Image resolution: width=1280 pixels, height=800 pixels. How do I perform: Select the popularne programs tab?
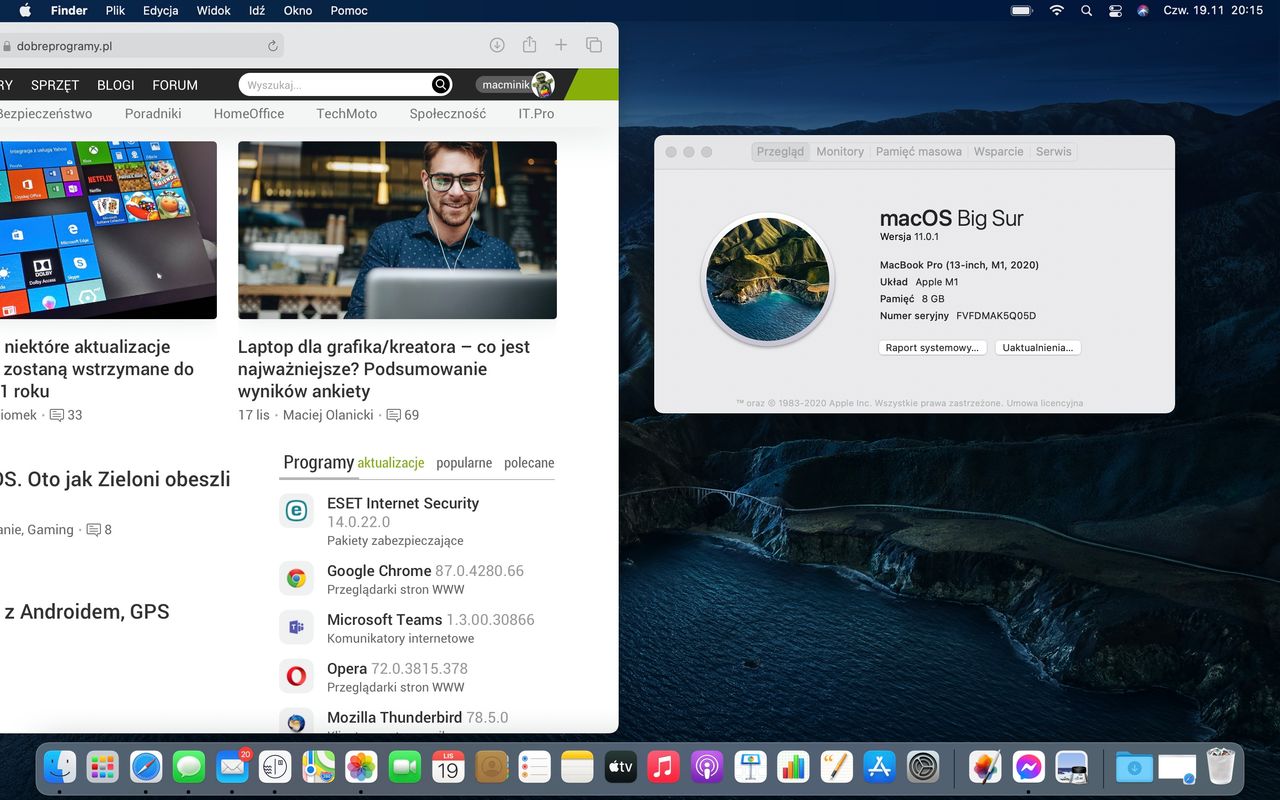point(464,463)
